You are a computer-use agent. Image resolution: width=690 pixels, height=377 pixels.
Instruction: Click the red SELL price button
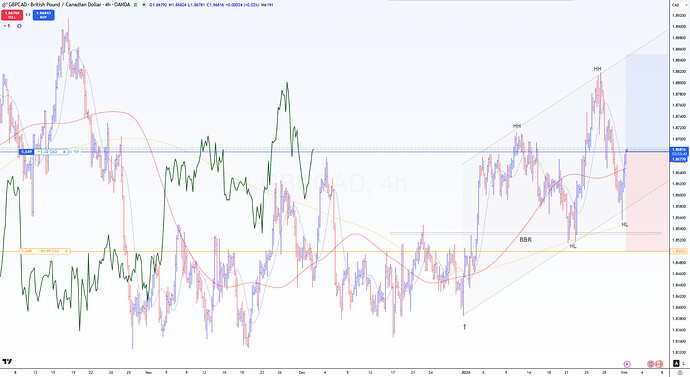point(12,15)
